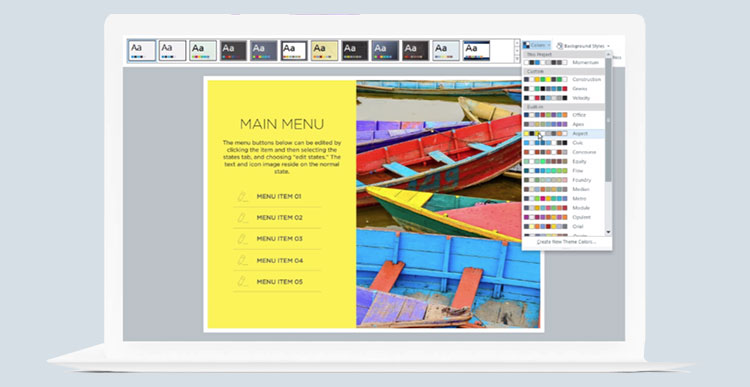Choose the Metro color scheme

(x=563, y=199)
